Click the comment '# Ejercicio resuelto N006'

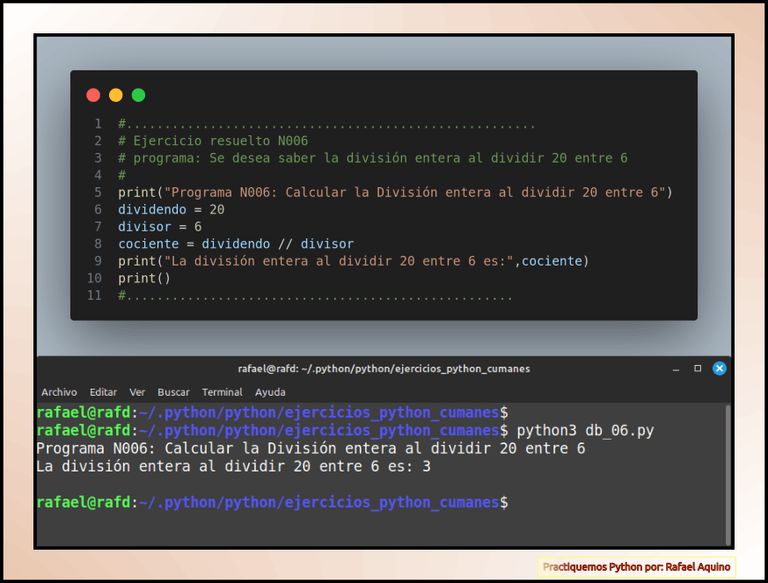pos(213,141)
